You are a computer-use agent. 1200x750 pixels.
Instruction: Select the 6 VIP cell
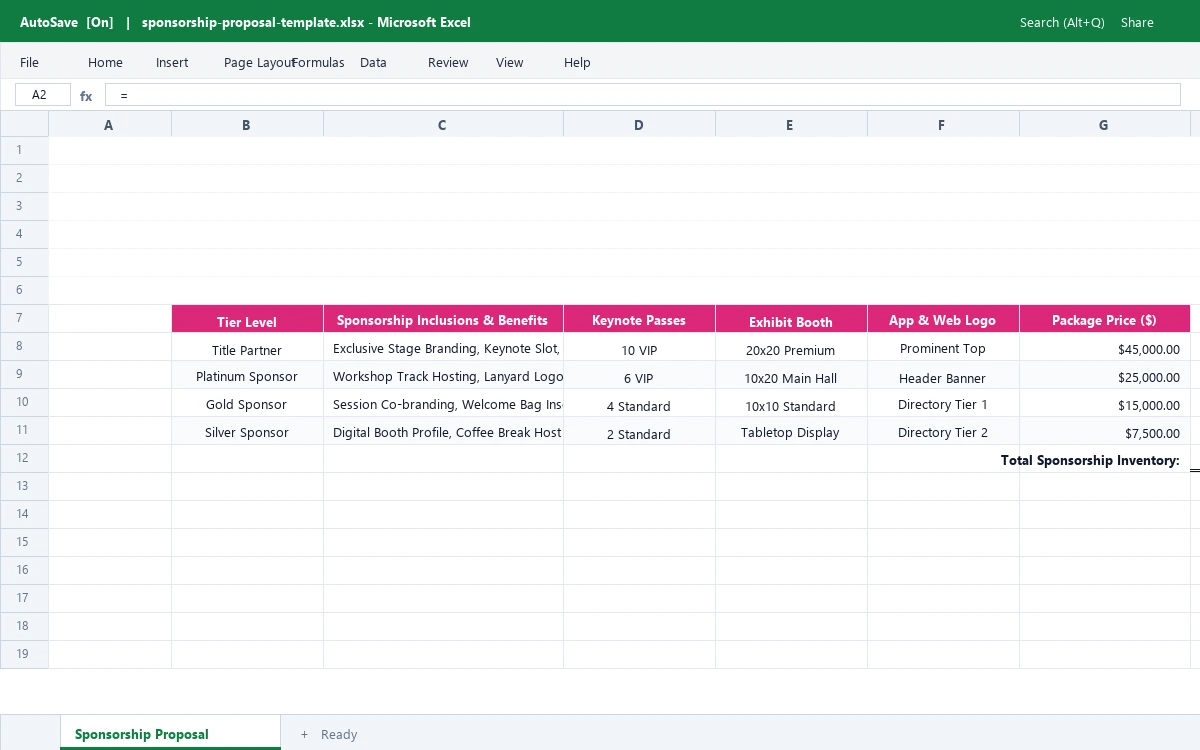(x=639, y=375)
